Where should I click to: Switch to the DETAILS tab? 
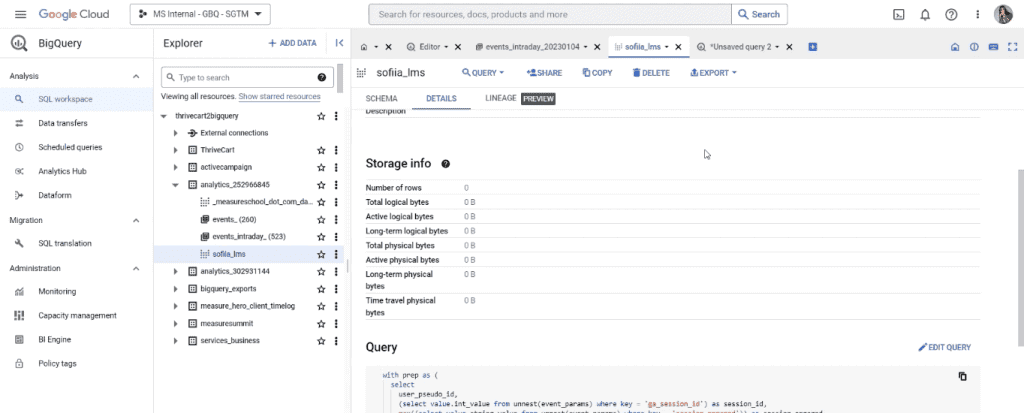click(x=441, y=99)
